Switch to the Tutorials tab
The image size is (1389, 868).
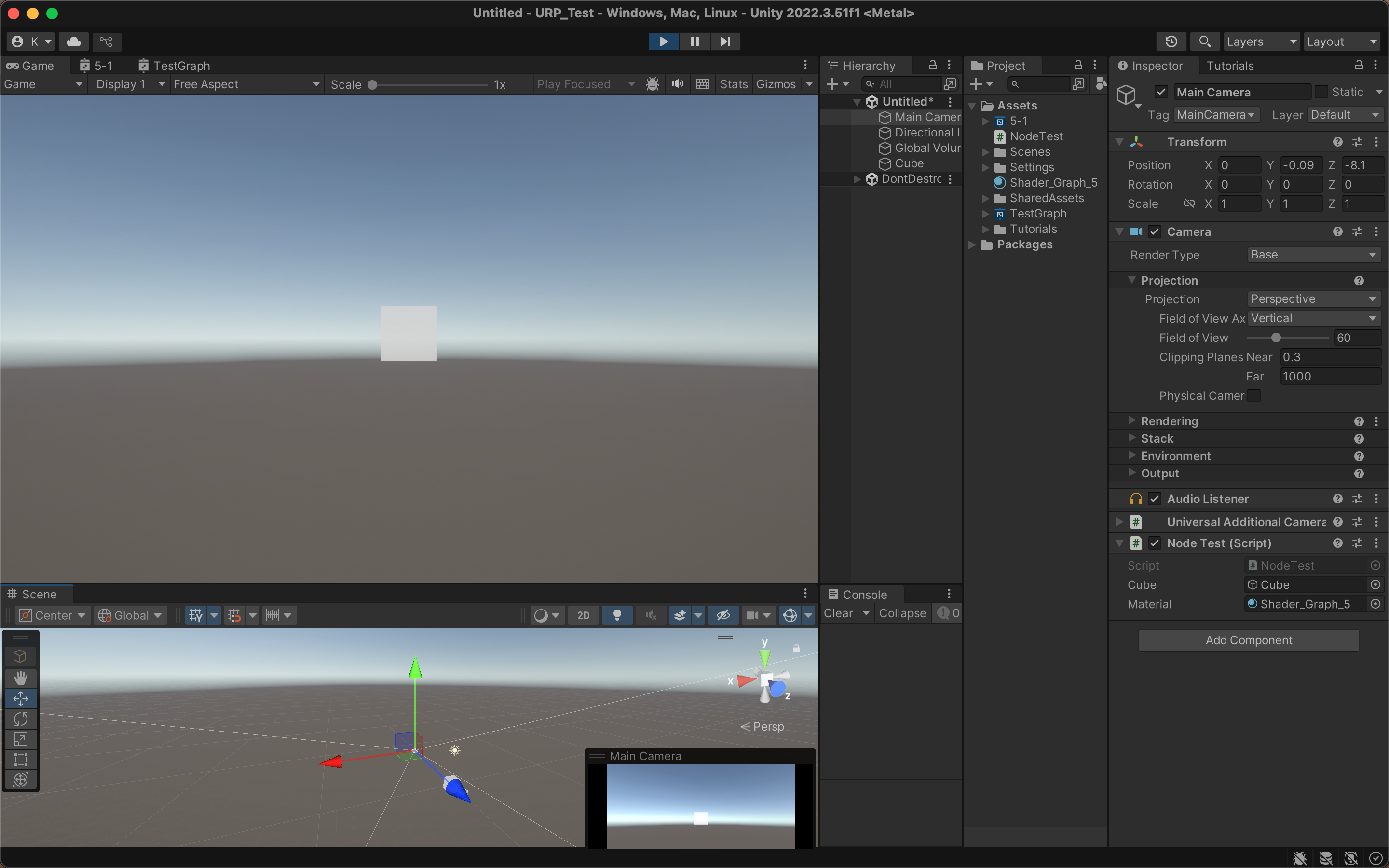[1229, 66]
